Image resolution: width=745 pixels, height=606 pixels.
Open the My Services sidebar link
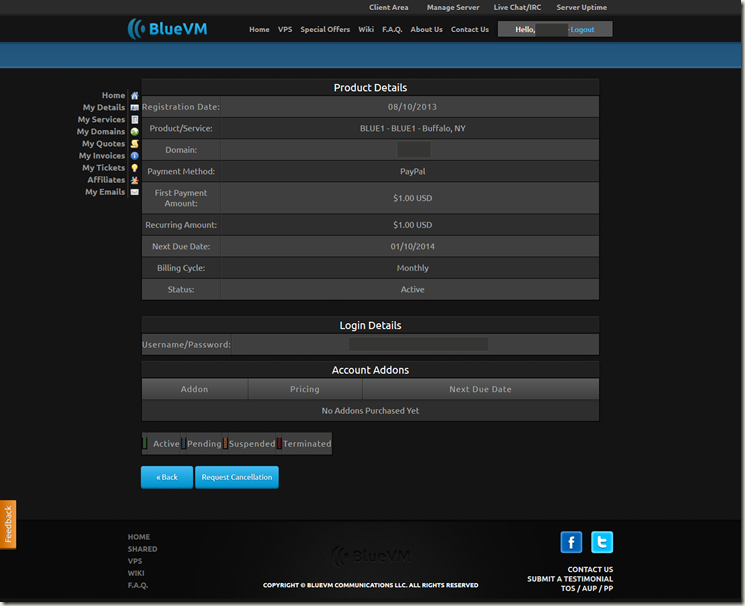point(101,120)
